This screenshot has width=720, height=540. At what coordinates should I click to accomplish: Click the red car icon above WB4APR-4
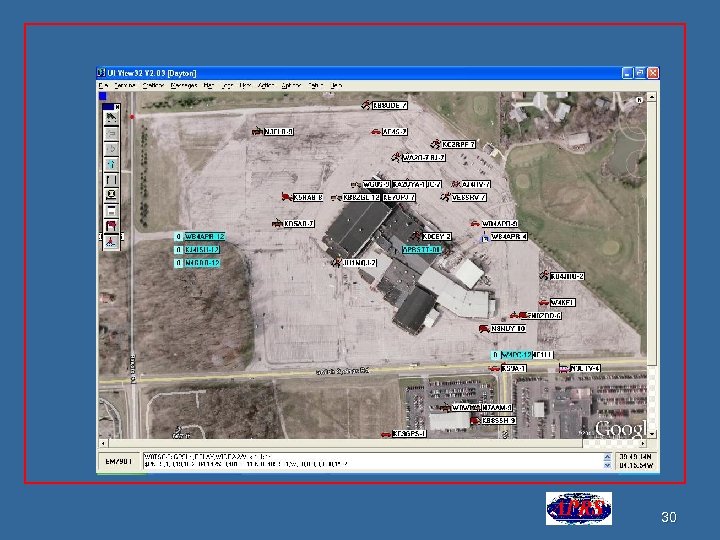(475, 224)
